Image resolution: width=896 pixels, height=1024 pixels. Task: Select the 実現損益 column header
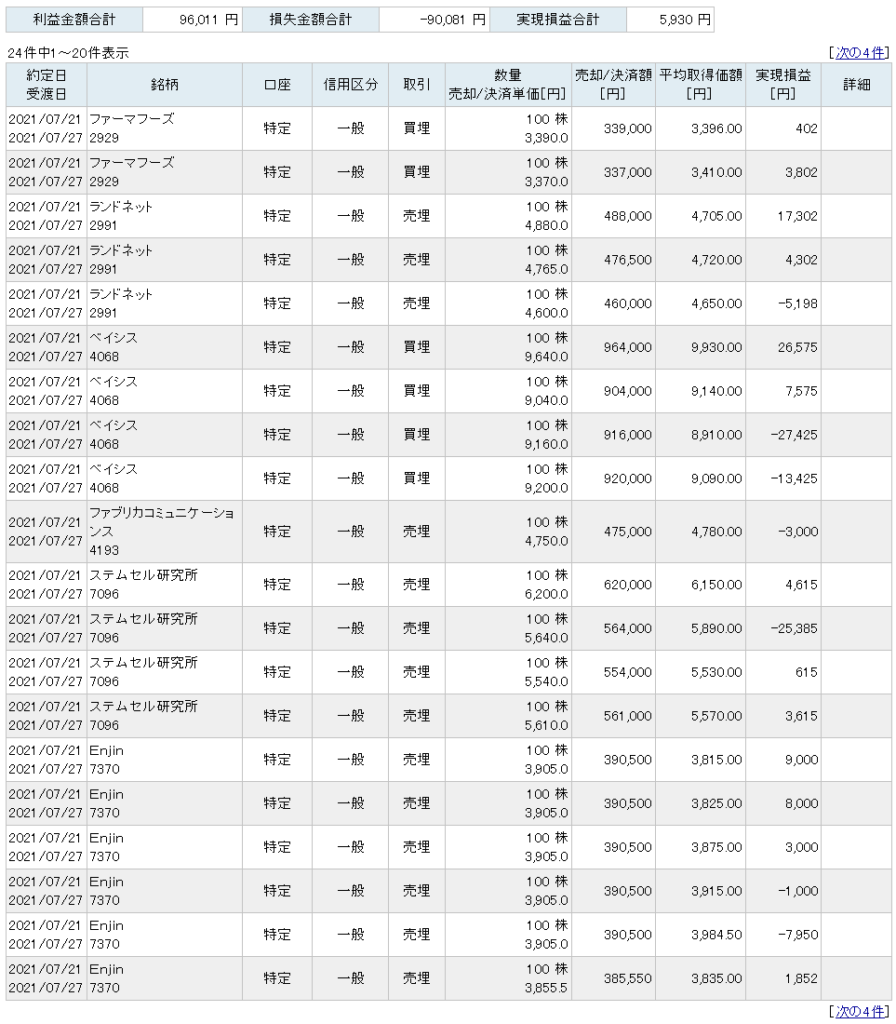[783, 85]
